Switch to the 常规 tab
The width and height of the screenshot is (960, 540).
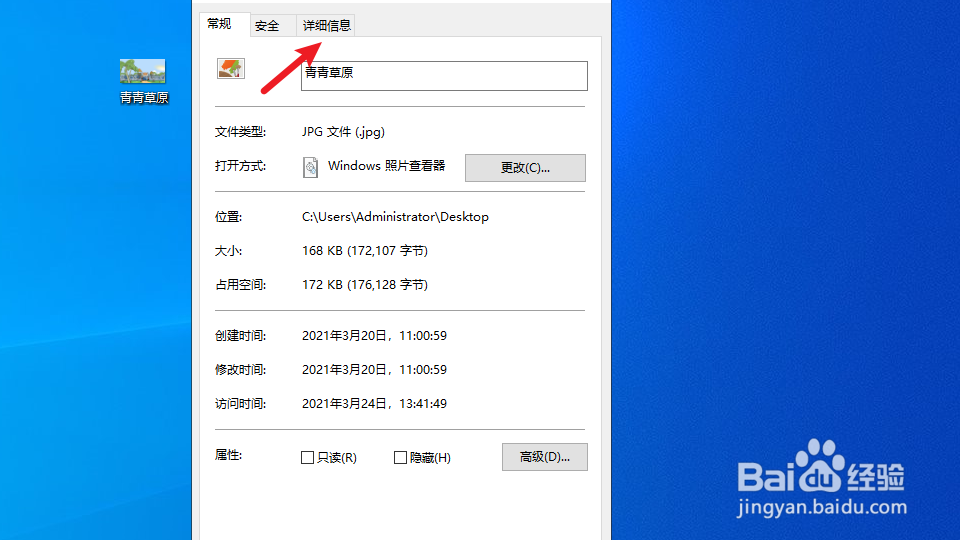click(219, 24)
